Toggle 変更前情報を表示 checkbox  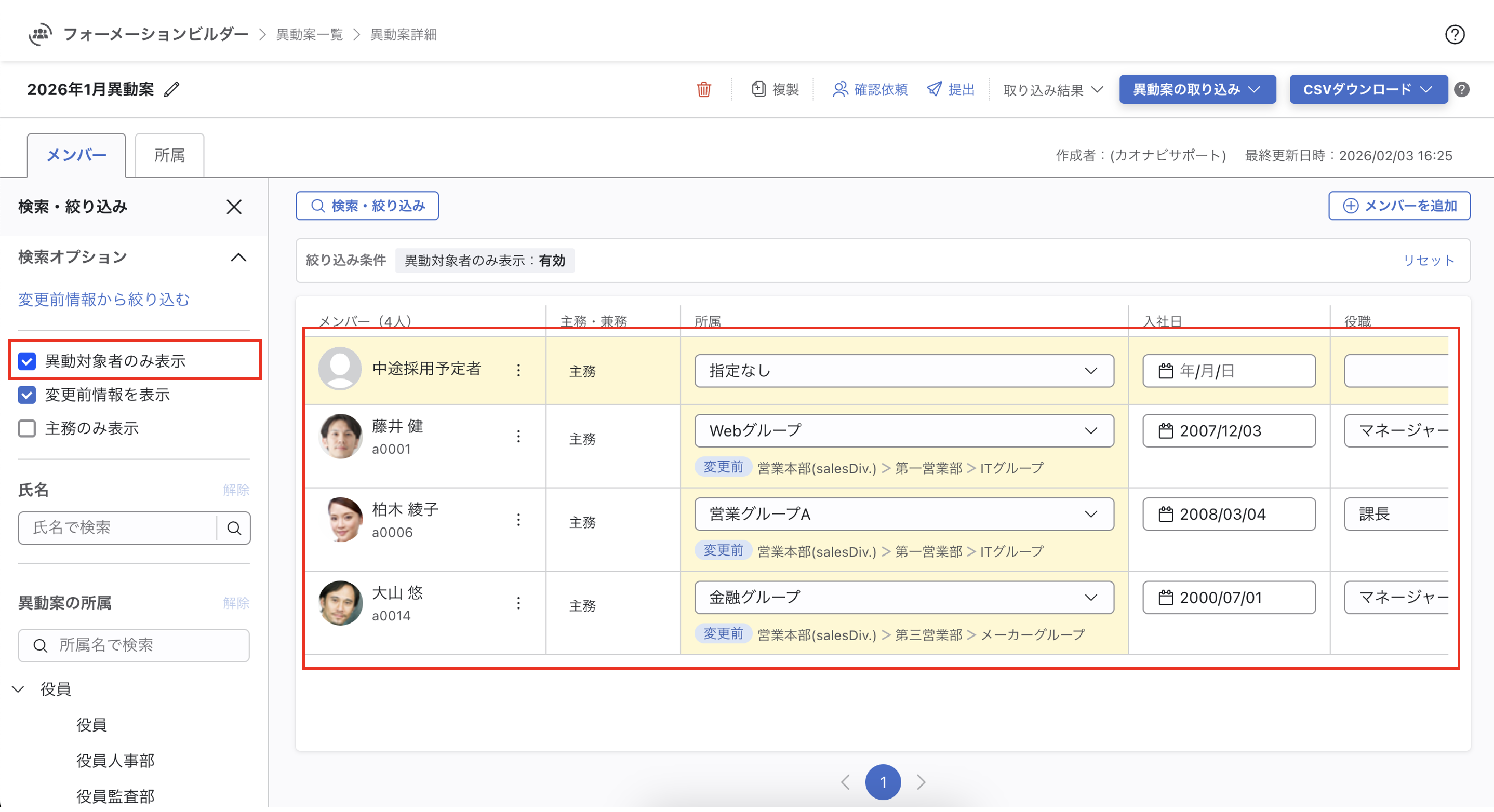(27, 395)
